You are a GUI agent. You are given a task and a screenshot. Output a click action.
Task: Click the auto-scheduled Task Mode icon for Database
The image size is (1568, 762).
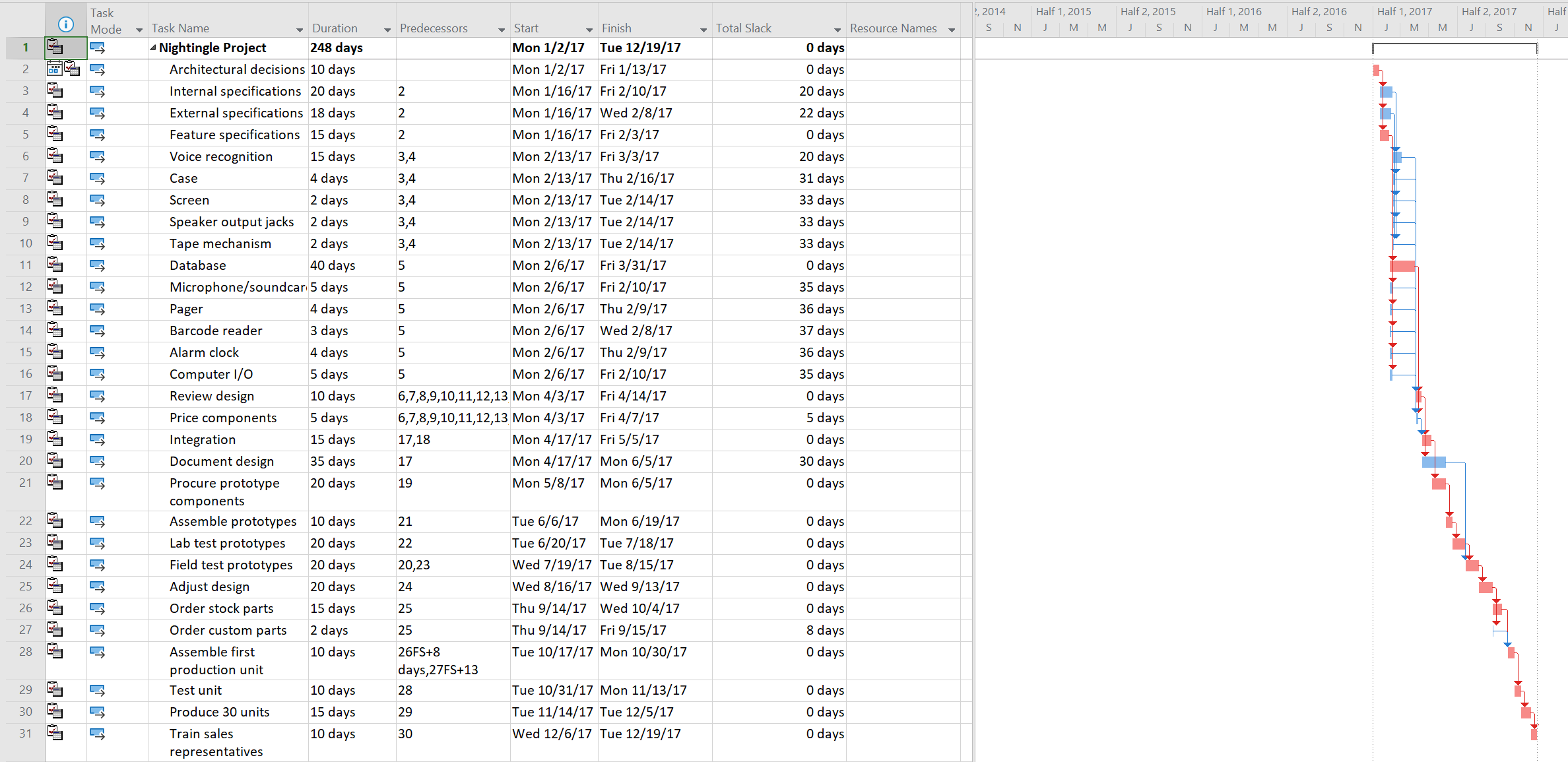(98, 265)
